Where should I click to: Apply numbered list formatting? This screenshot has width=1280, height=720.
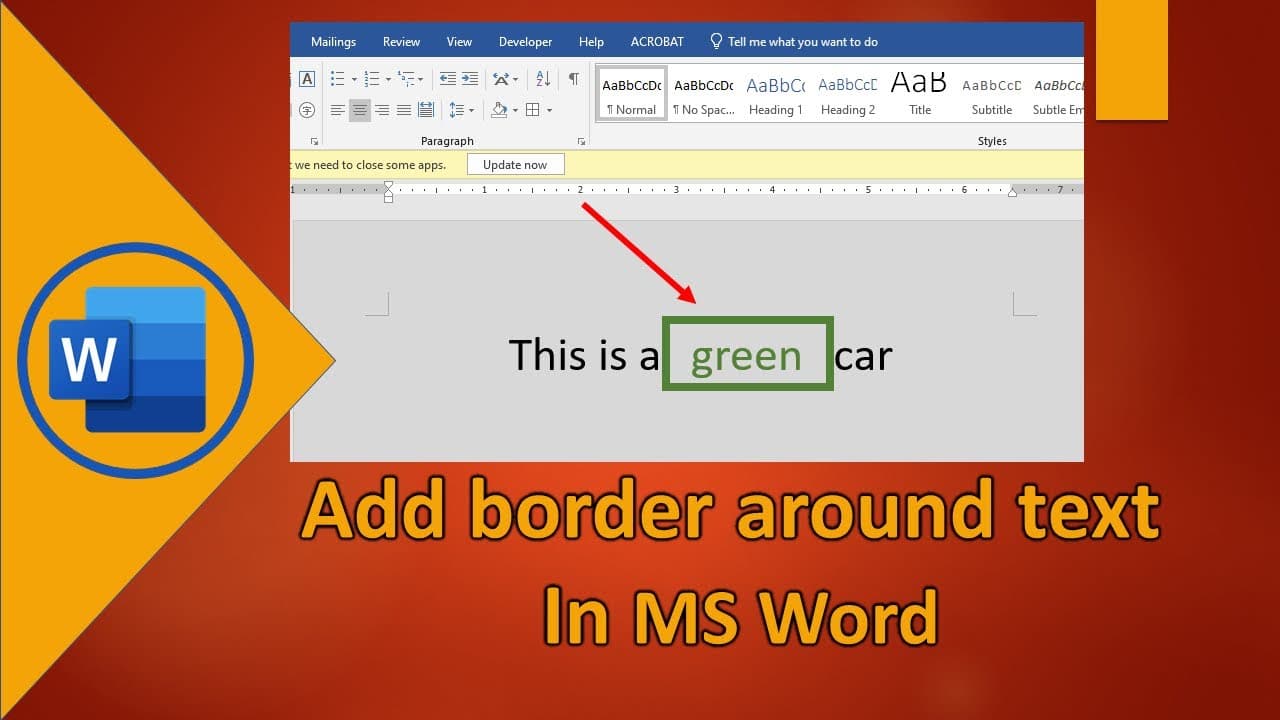tap(371, 78)
